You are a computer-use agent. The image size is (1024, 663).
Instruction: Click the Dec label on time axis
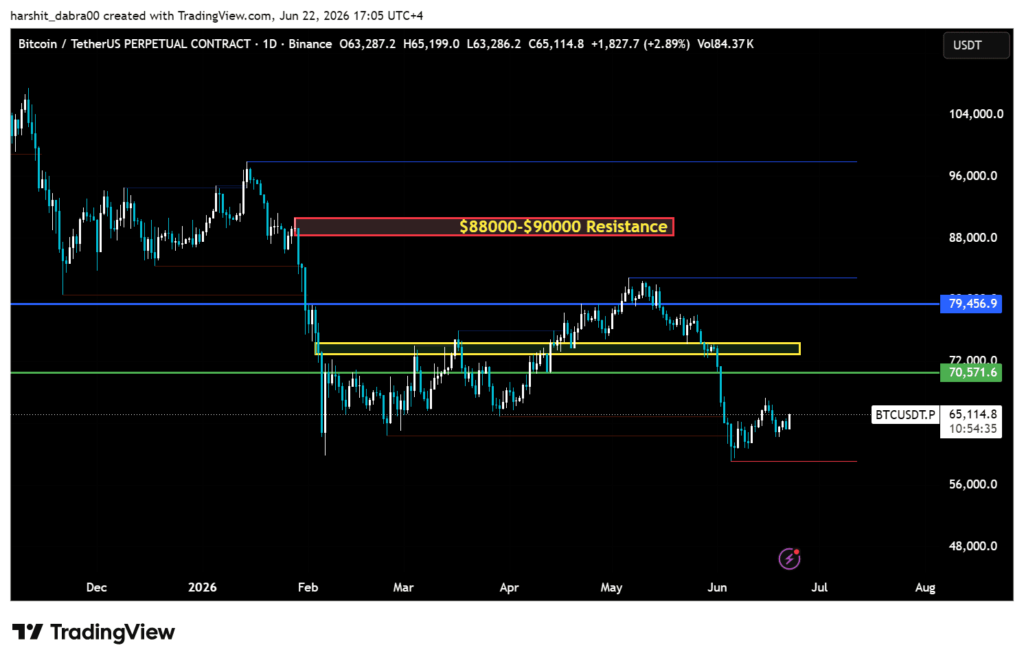(97, 587)
